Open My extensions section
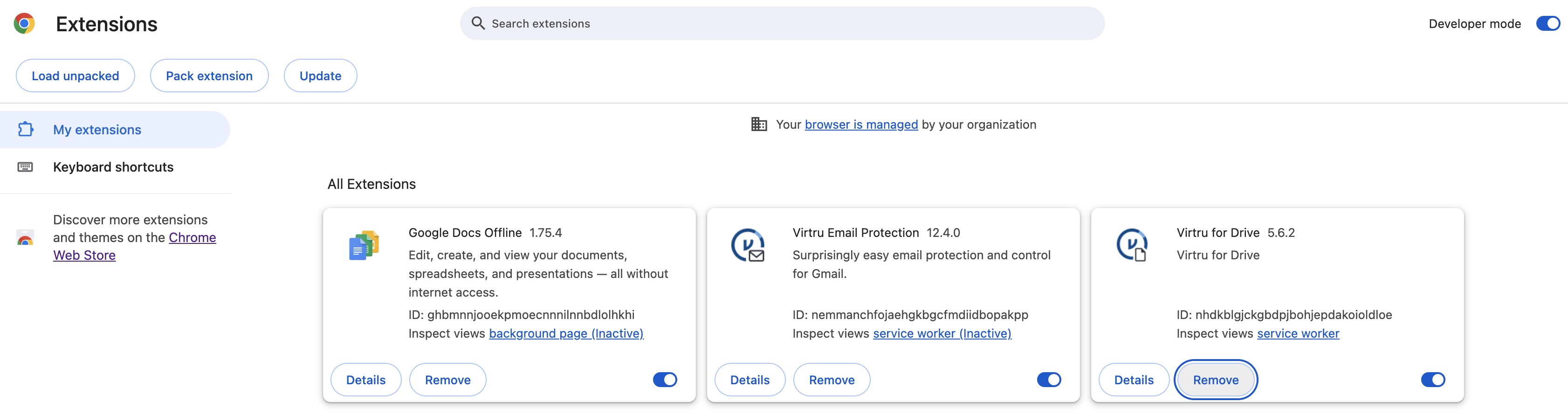The height and width of the screenshot is (416, 1568). [115, 130]
